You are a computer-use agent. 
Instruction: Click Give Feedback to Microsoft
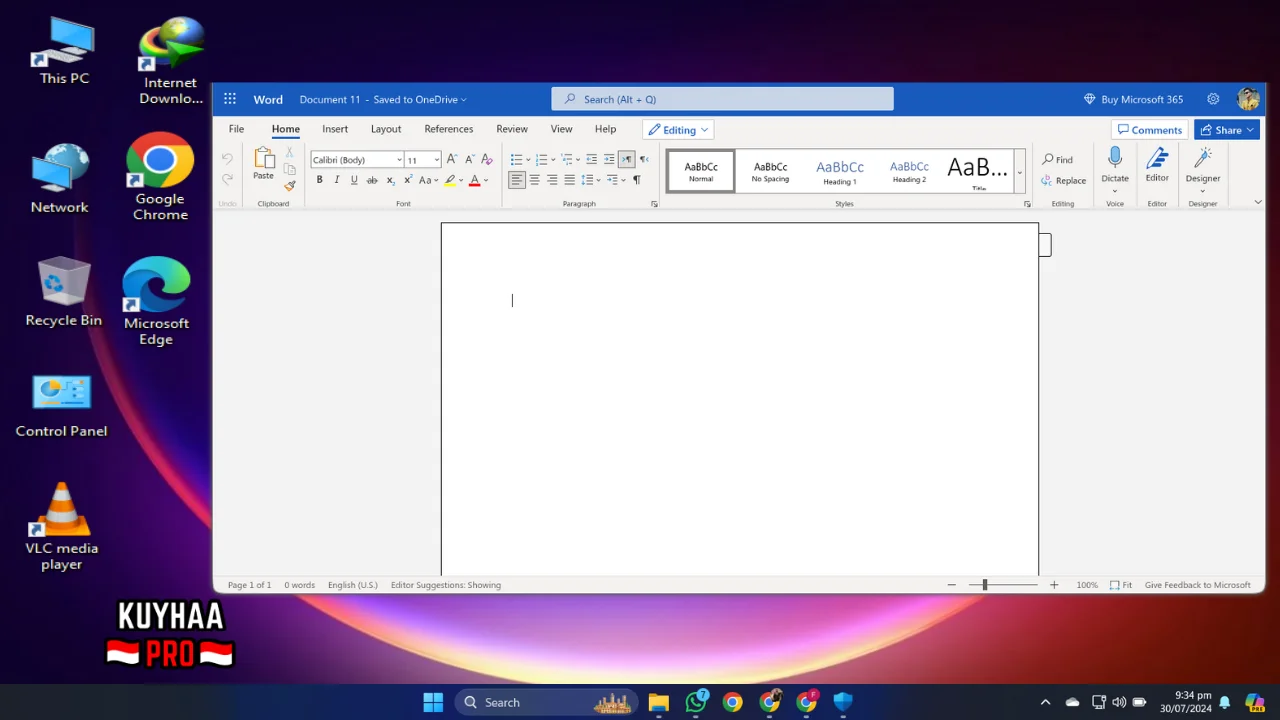point(1197,585)
